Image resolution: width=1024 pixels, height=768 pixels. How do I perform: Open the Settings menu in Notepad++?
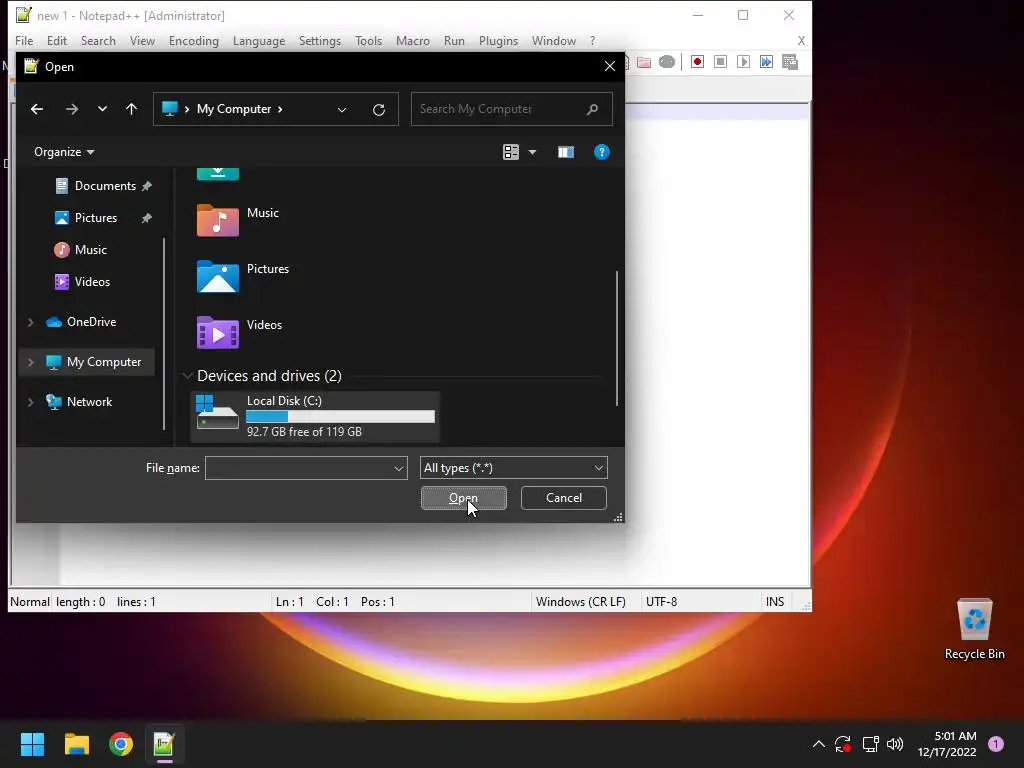coord(320,40)
